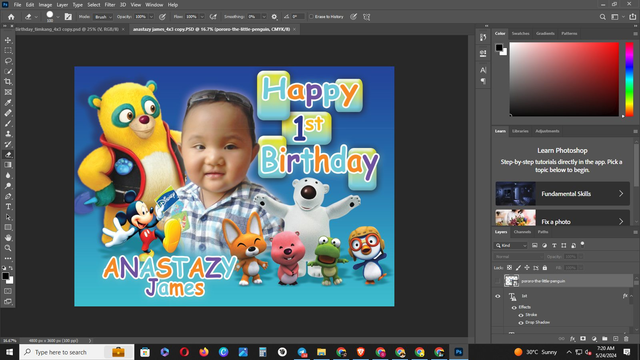Delete layer with trash icon
This screenshot has width=640, height=360.
(x=626, y=339)
